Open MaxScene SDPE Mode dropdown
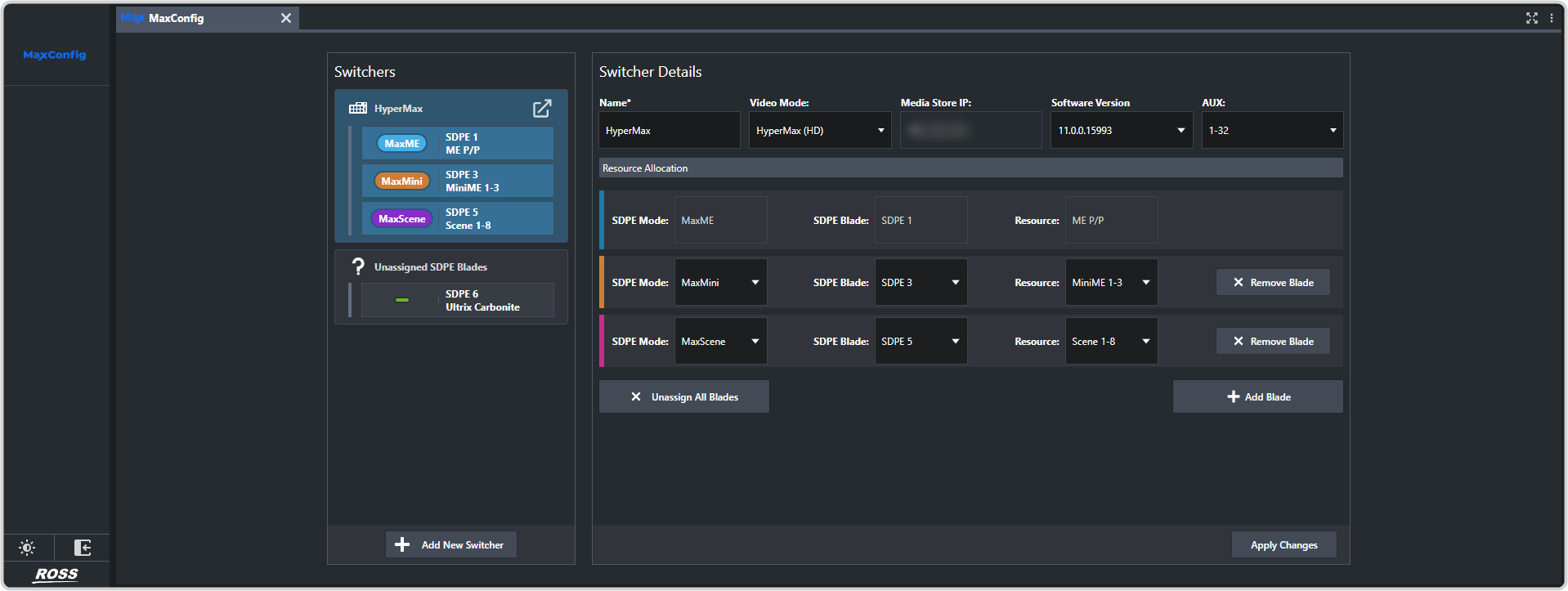Screen dimensions: 1568x591 [721, 342]
